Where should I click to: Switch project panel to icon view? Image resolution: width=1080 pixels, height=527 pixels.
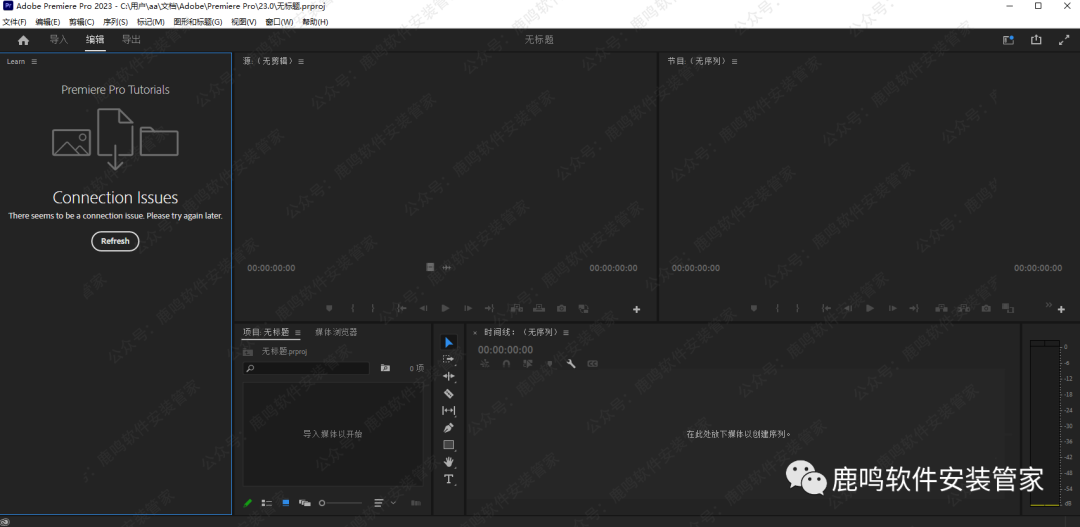[x=285, y=503]
